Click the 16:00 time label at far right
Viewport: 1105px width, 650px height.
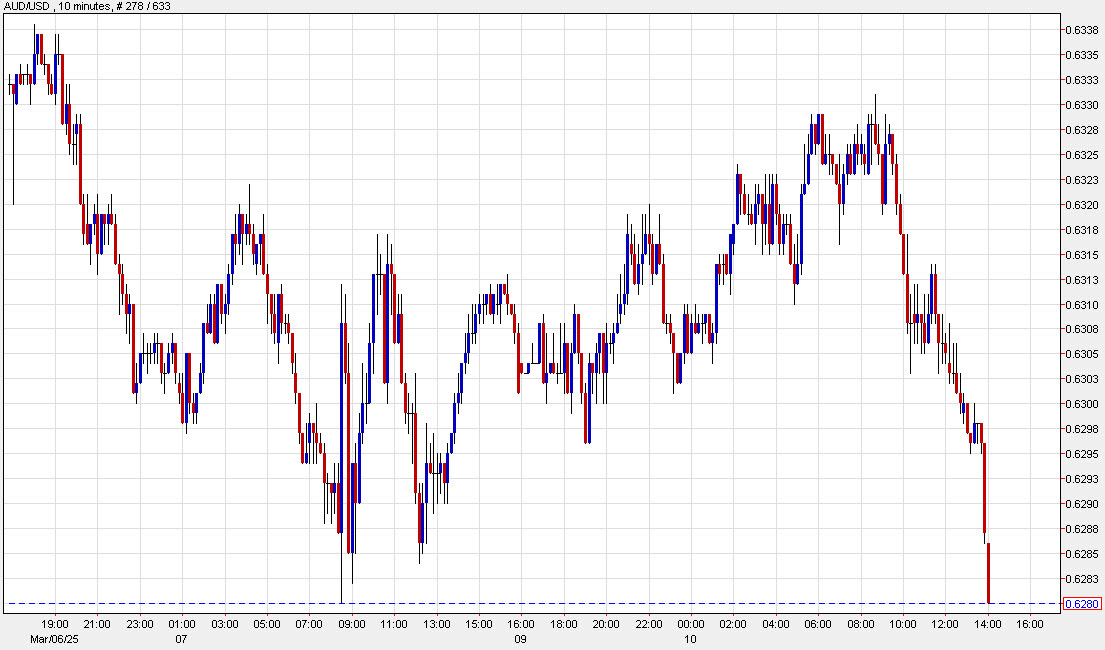coord(1028,621)
